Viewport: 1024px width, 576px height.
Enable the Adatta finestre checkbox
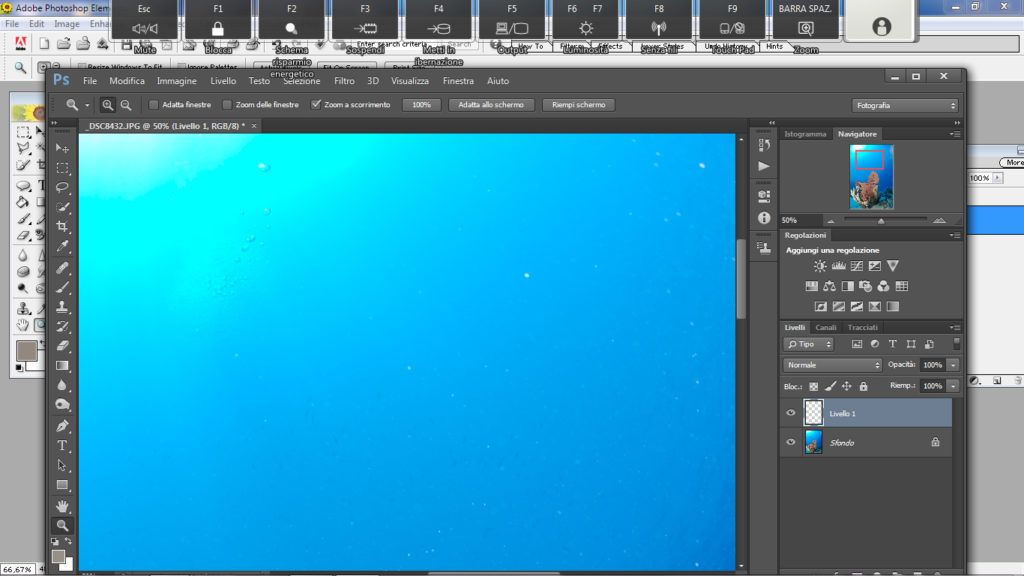153,104
